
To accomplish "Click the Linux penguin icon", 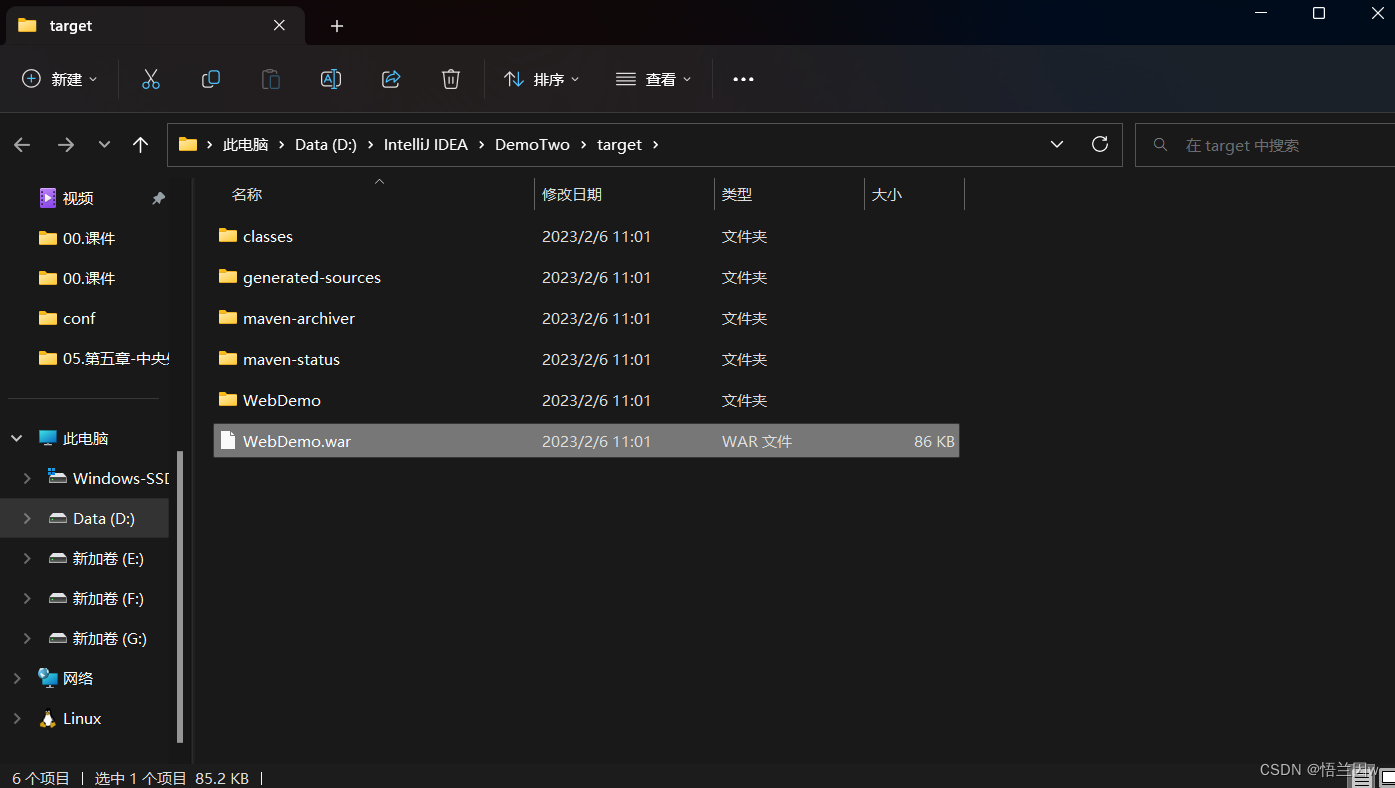I will click(x=47, y=718).
